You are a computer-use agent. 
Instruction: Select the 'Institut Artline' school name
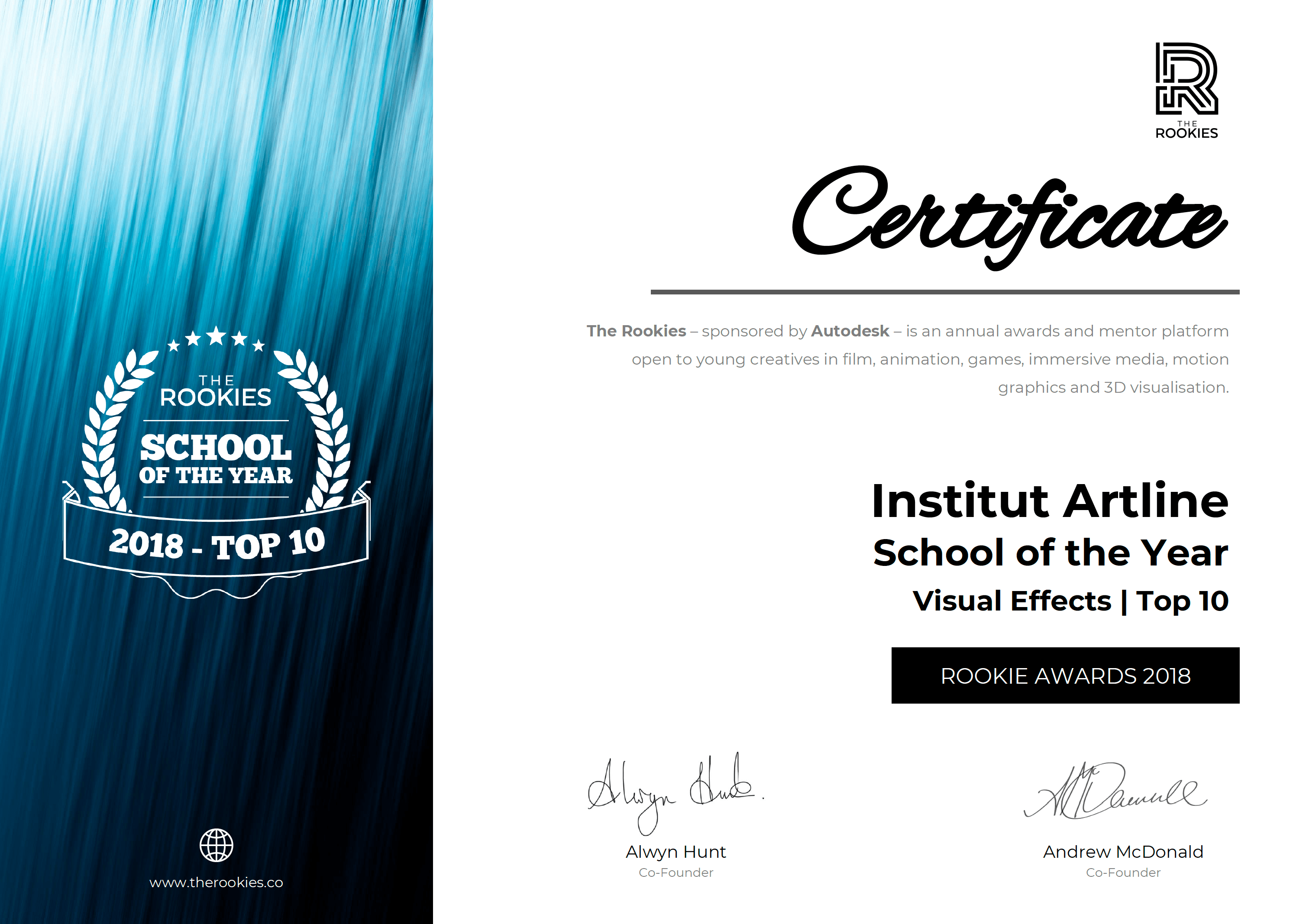coord(1050,501)
